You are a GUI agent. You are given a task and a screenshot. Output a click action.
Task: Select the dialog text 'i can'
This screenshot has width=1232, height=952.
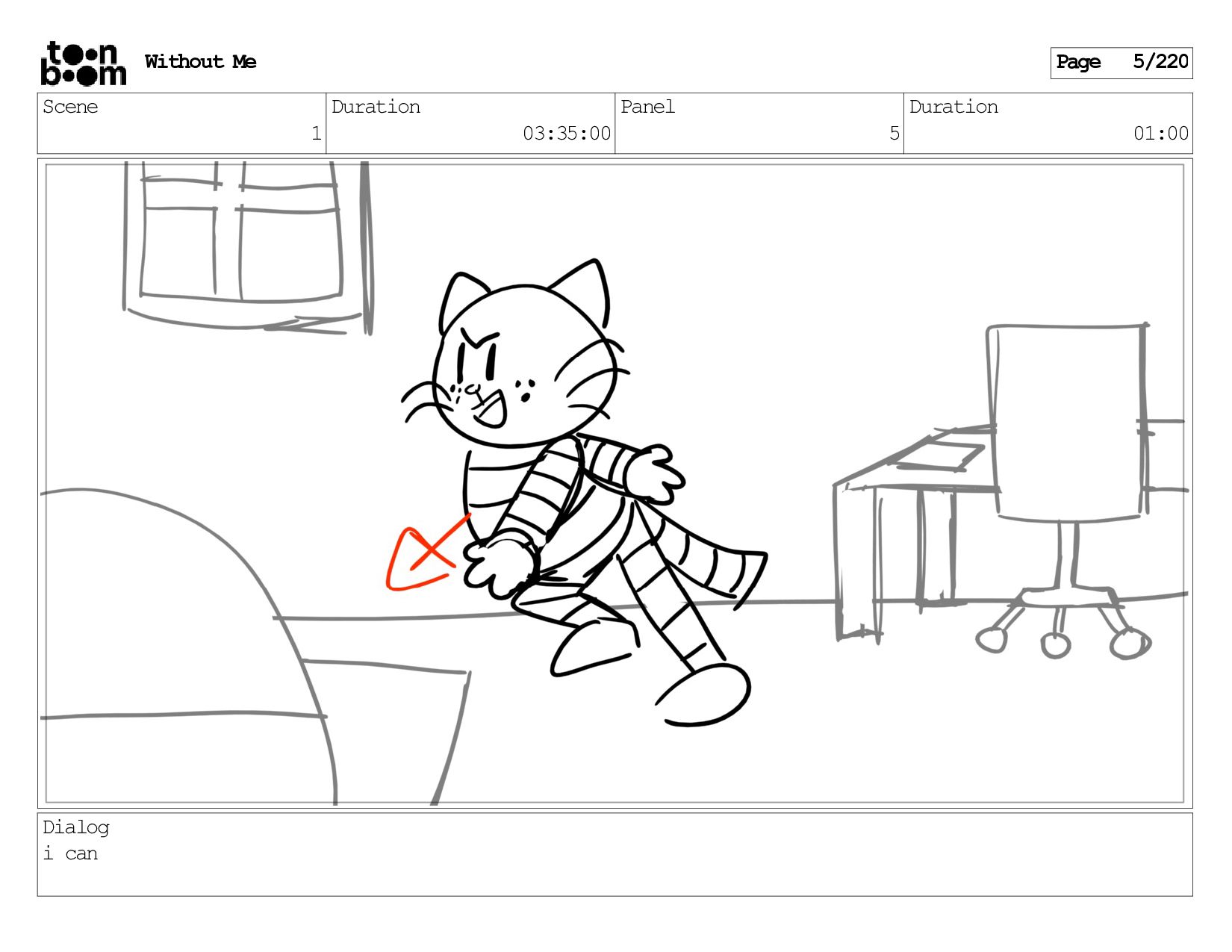[70, 853]
